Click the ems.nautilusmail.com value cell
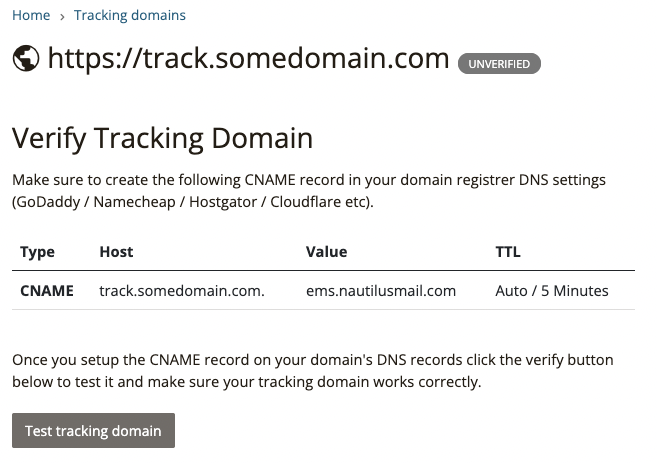 coord(380,291)
